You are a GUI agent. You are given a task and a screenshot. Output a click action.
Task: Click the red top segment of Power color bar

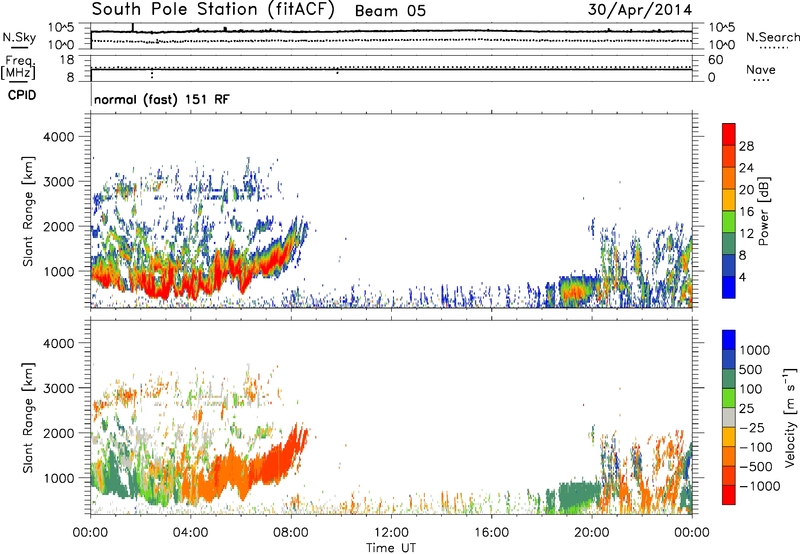(x=729, y=135)
